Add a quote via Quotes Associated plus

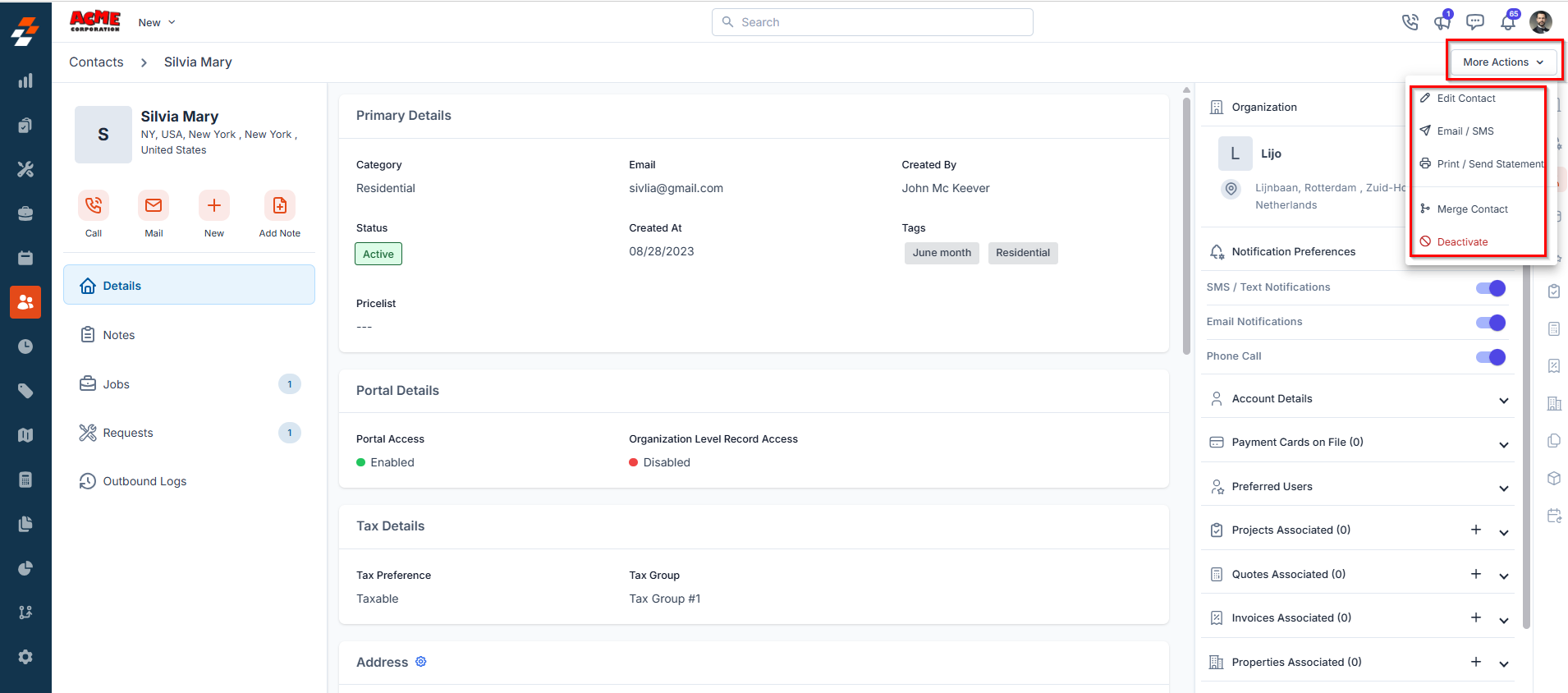click(1476, 574)
